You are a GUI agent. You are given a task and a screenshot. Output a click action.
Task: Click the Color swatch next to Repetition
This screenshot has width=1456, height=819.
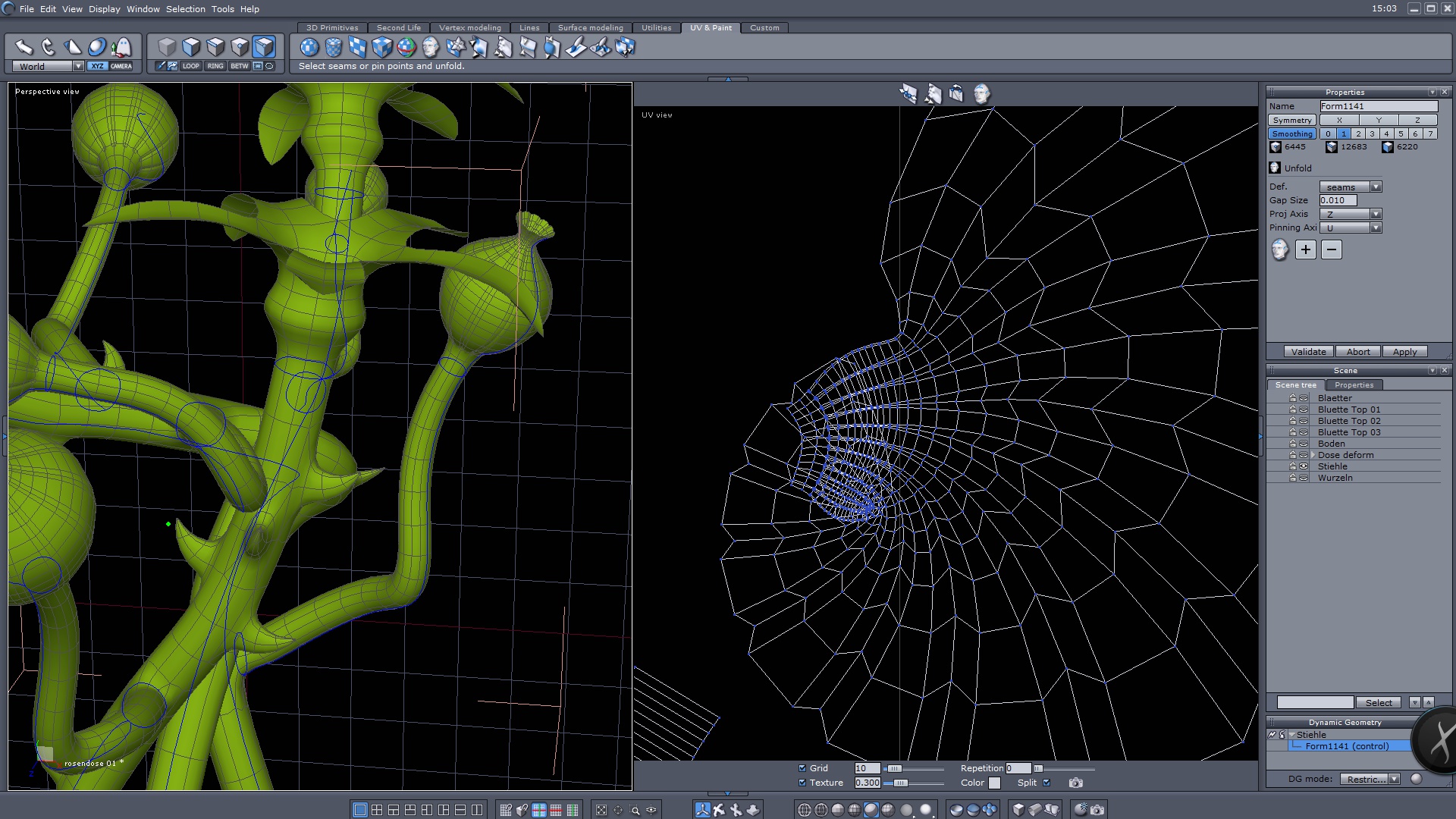[x=994, y=783]
